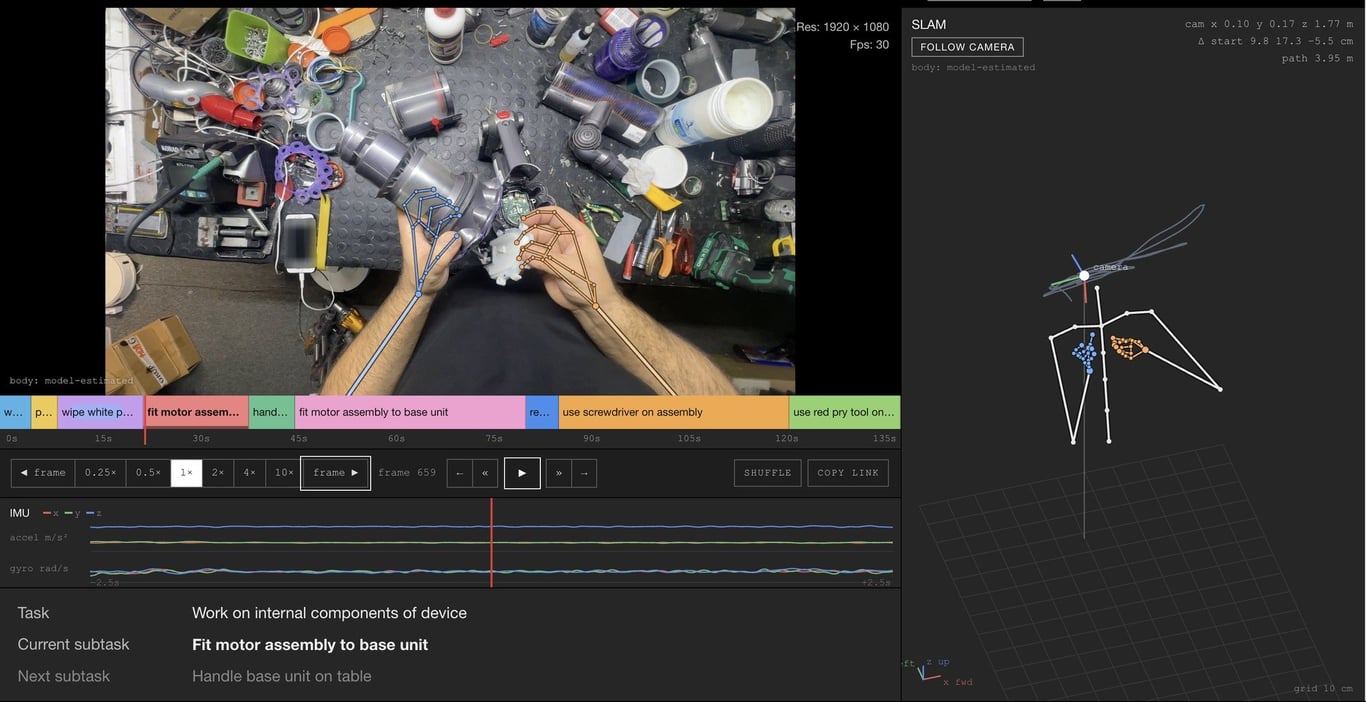Set playback speed to 0.5×
Viewport: 1366px width, 702px height.
click(148, 473)
